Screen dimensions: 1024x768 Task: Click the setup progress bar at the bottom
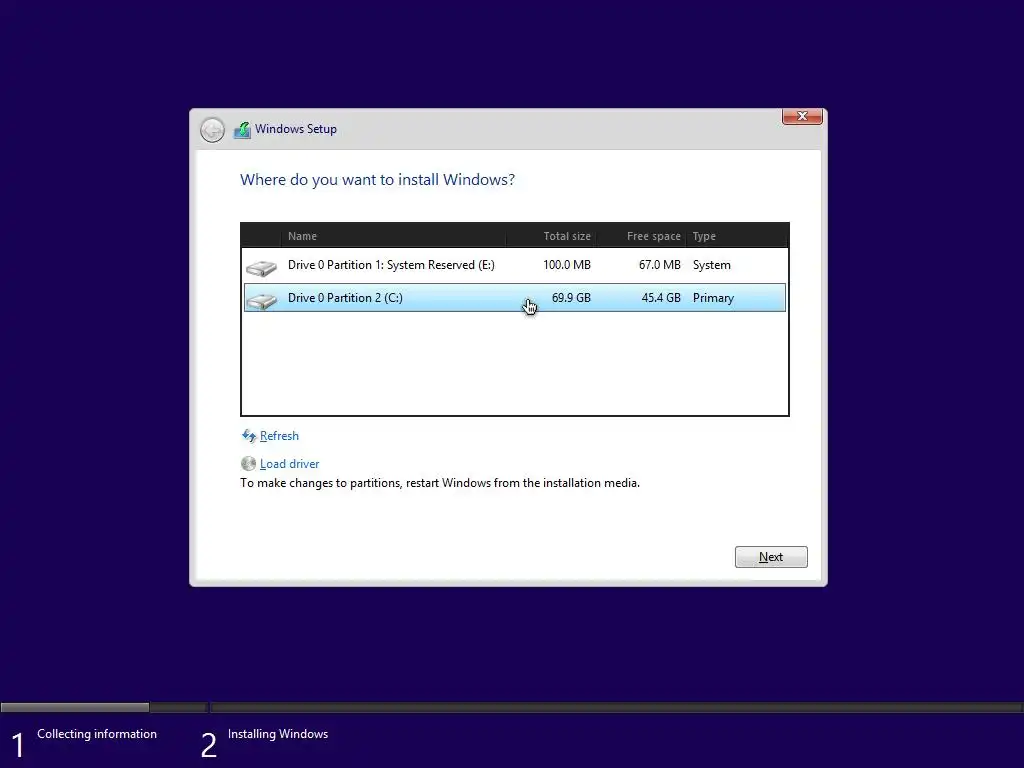point(512,707)
